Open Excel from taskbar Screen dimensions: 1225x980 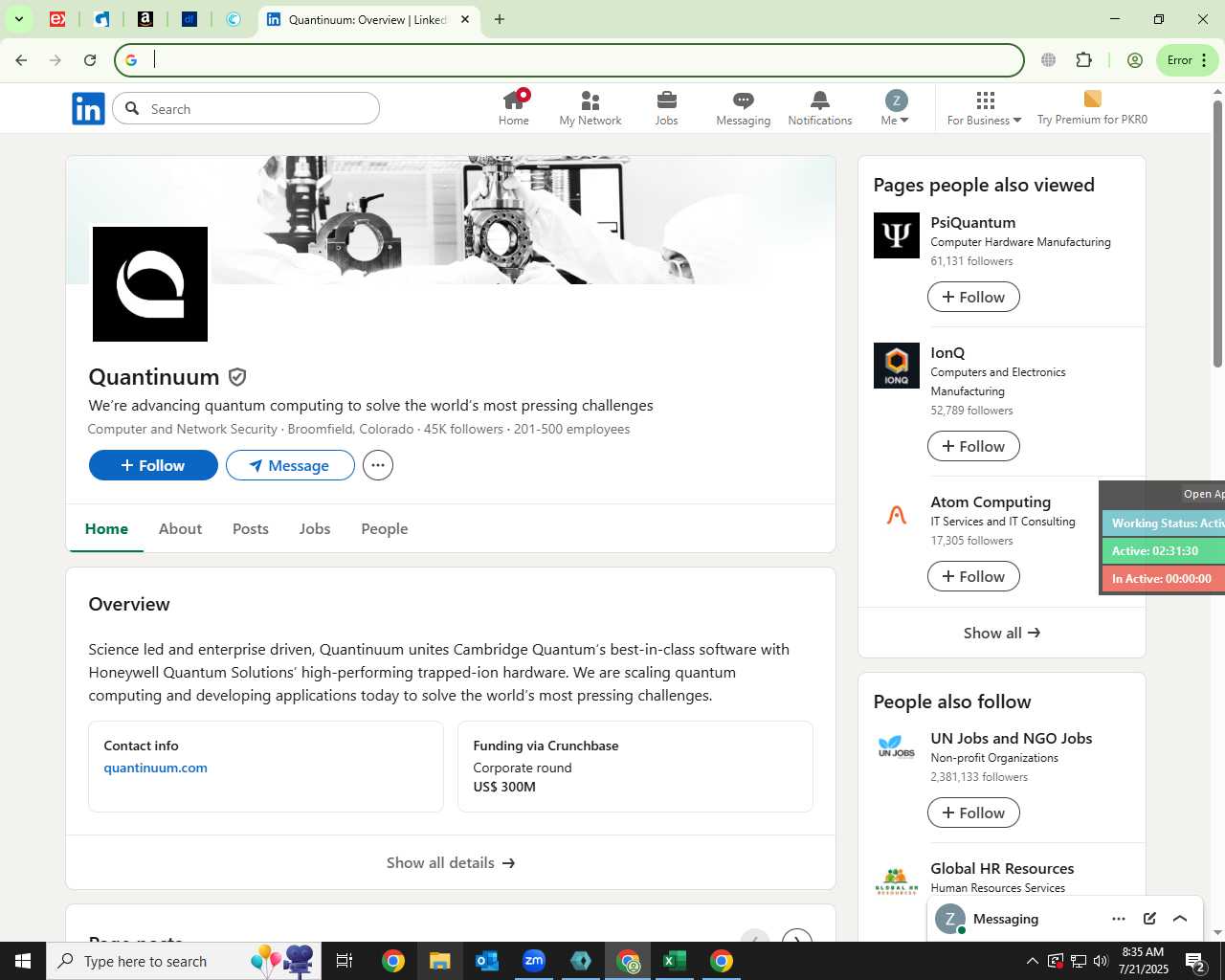pyautogui.click(x=675, y=961)
